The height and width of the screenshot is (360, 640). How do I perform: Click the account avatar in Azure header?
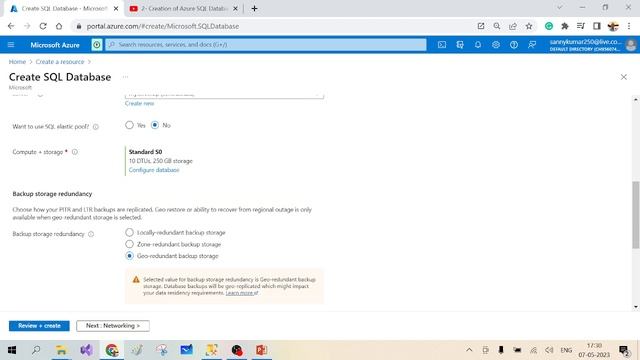pos(631,45)
